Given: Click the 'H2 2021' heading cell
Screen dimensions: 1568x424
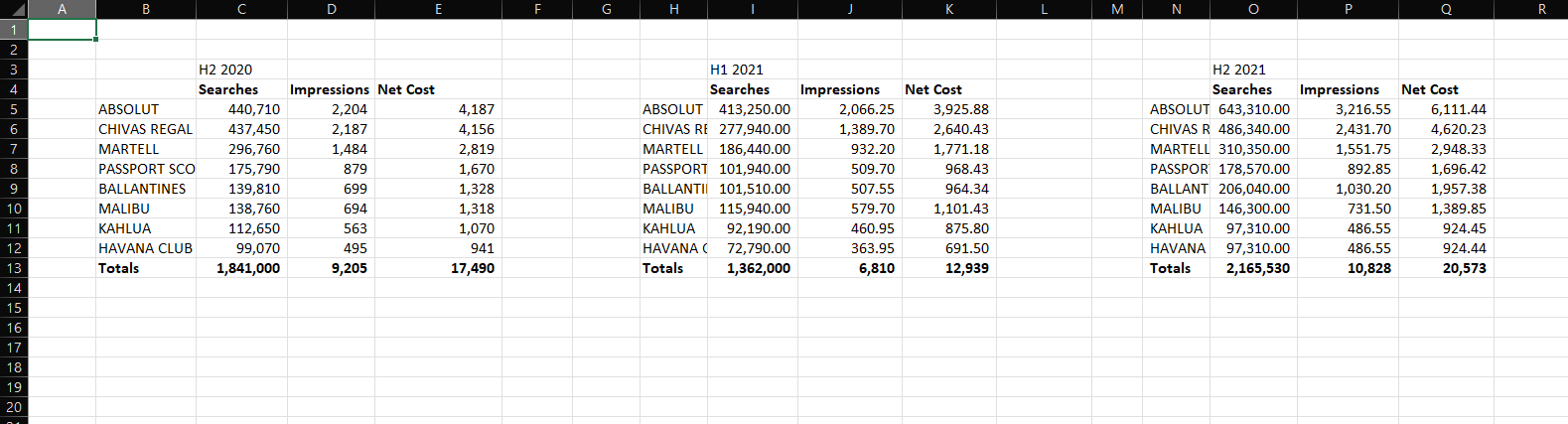Looking at the screenshot, I should click(x=1253, y=70).
